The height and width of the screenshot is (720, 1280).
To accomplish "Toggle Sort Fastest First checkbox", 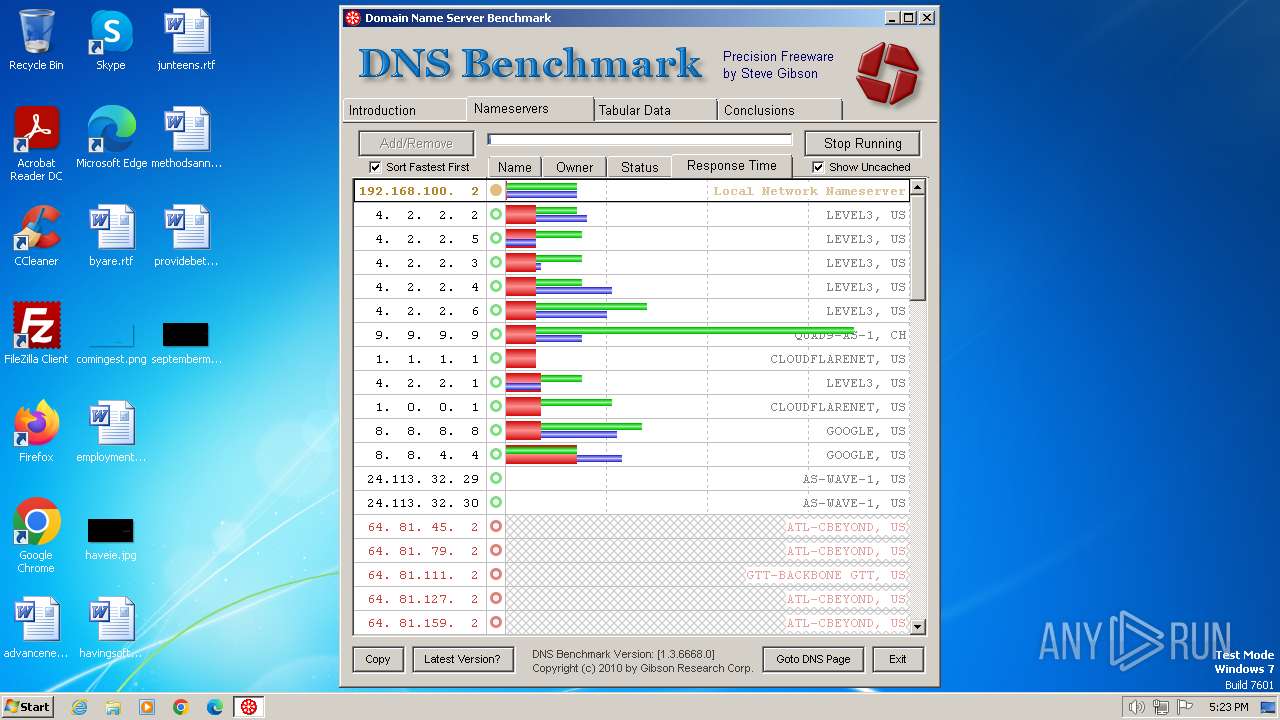I will click(419, 167).
